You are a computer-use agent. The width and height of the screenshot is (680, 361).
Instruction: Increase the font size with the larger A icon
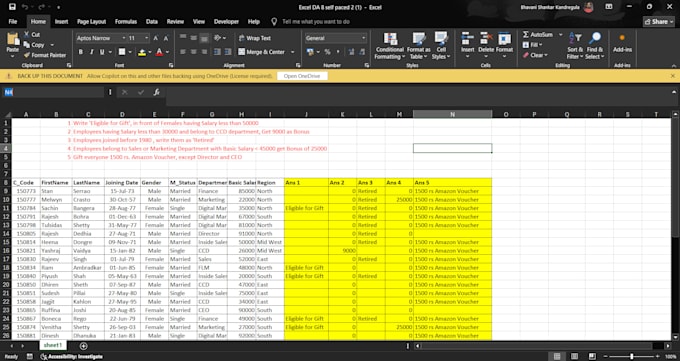156,38
